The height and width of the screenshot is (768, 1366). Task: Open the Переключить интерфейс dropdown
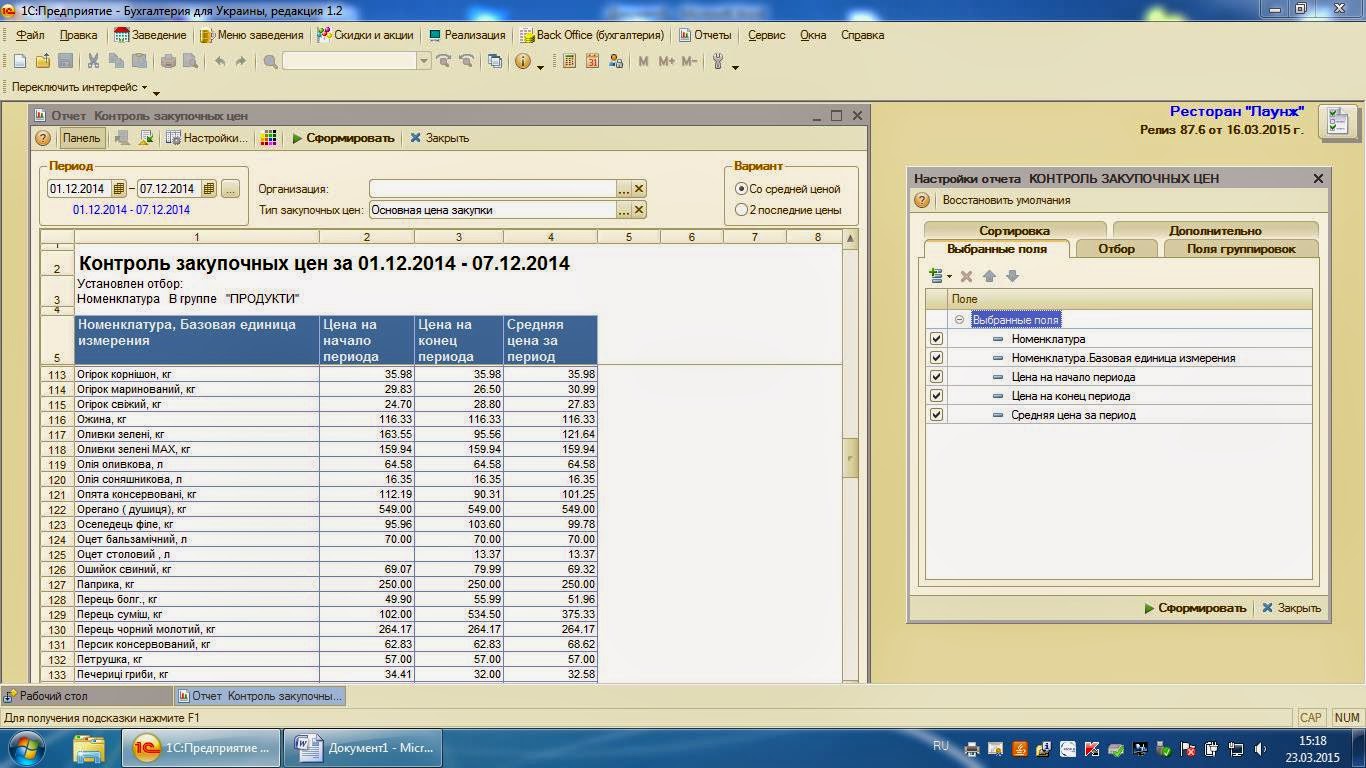80,87
